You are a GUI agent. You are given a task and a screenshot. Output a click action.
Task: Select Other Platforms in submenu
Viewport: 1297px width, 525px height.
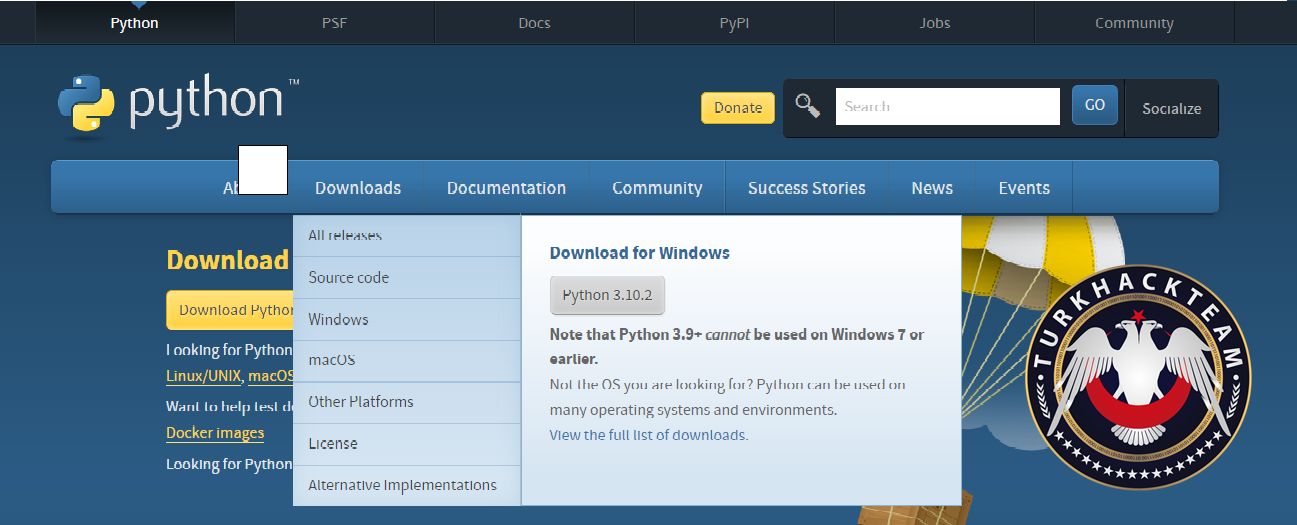coord(407,402)
